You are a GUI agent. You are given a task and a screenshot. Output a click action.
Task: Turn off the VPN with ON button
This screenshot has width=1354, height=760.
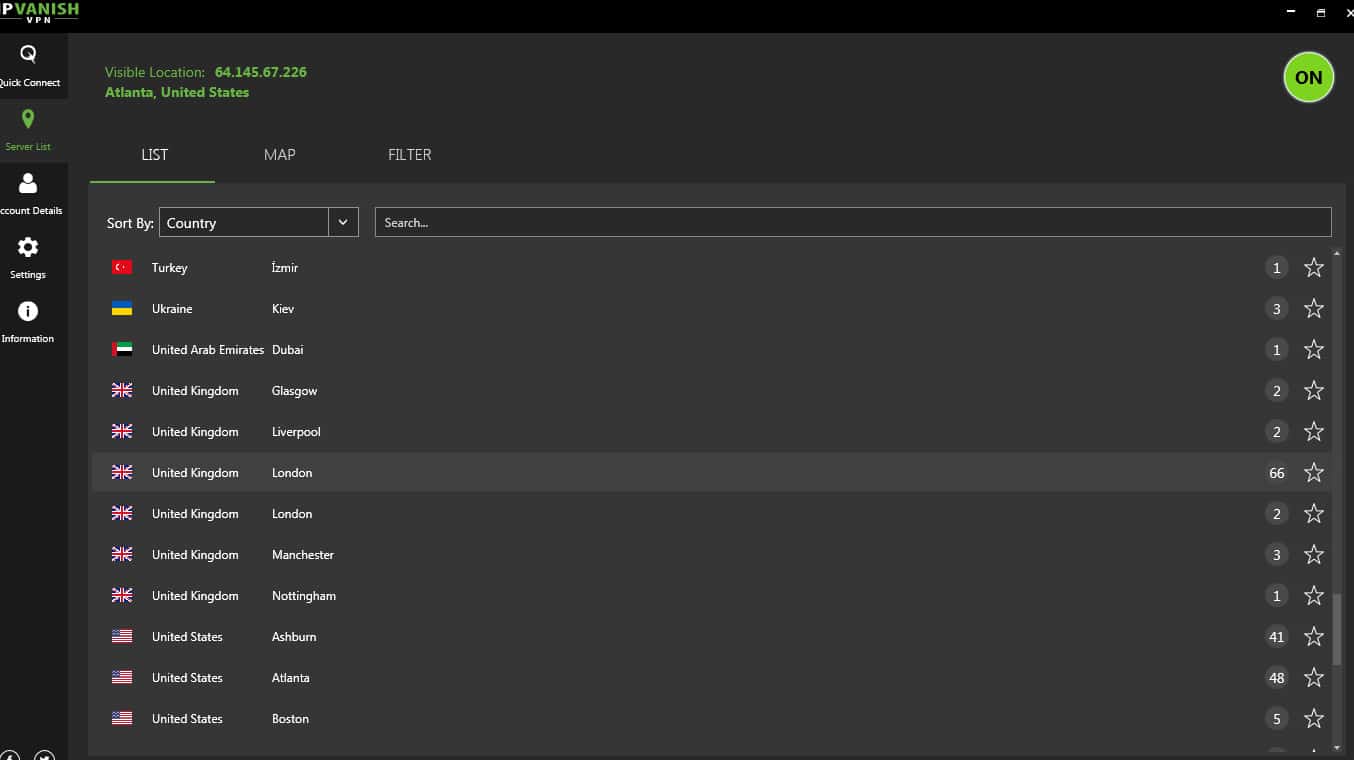pos(1309,77)
